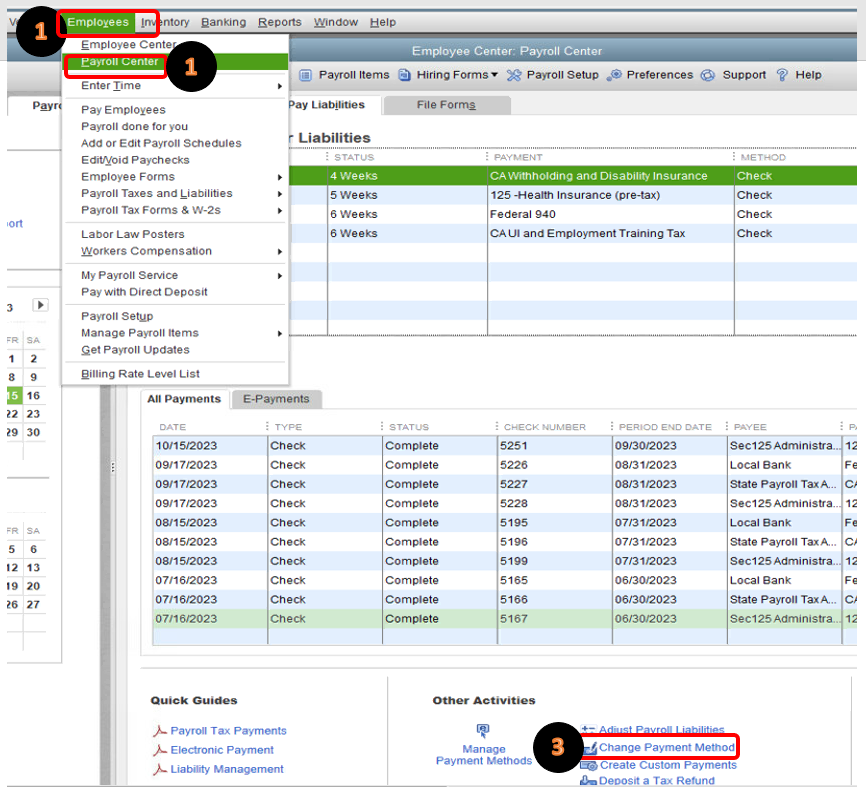
Task: Open the Banking menu
Action: point(223,22)
